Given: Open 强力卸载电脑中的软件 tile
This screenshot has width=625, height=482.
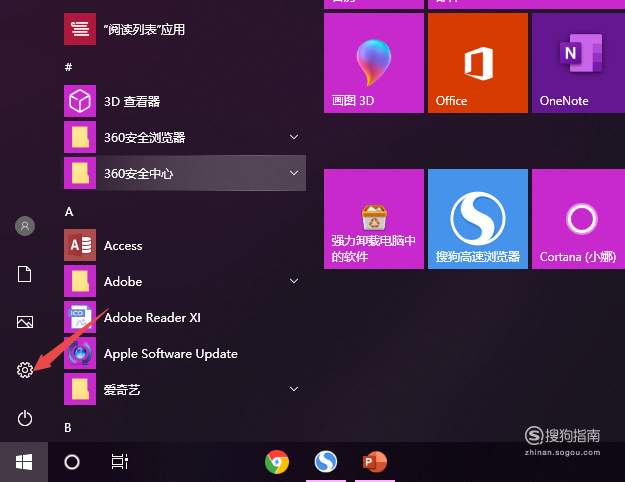Looking at the screenshot, I should tap(374, 219).
